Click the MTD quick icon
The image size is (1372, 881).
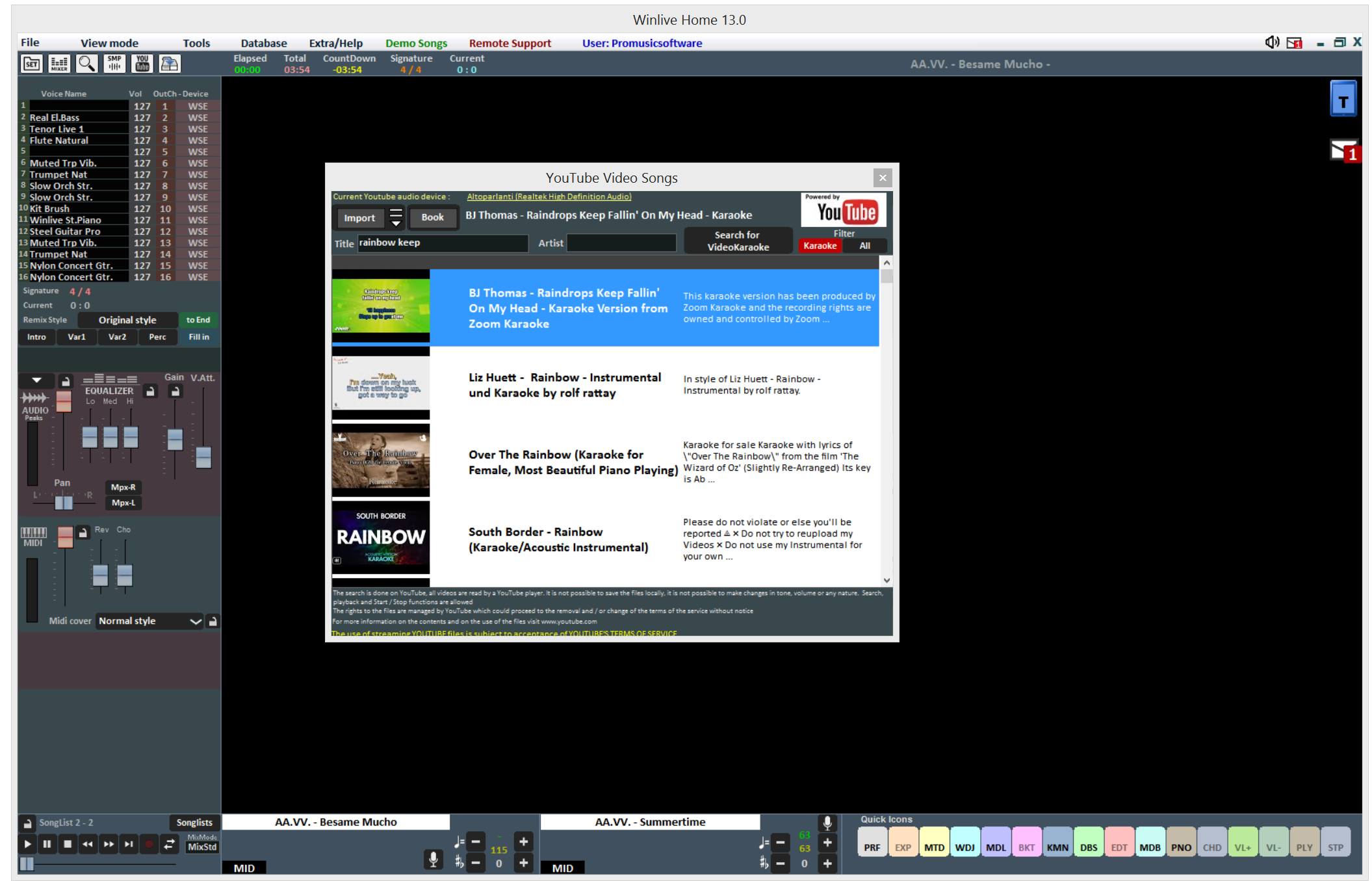click(934, 843)
